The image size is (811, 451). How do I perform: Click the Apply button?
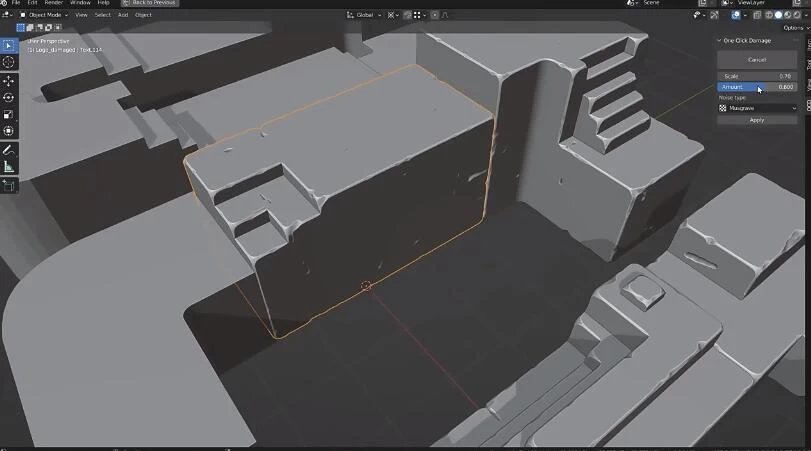coord(757,120)
